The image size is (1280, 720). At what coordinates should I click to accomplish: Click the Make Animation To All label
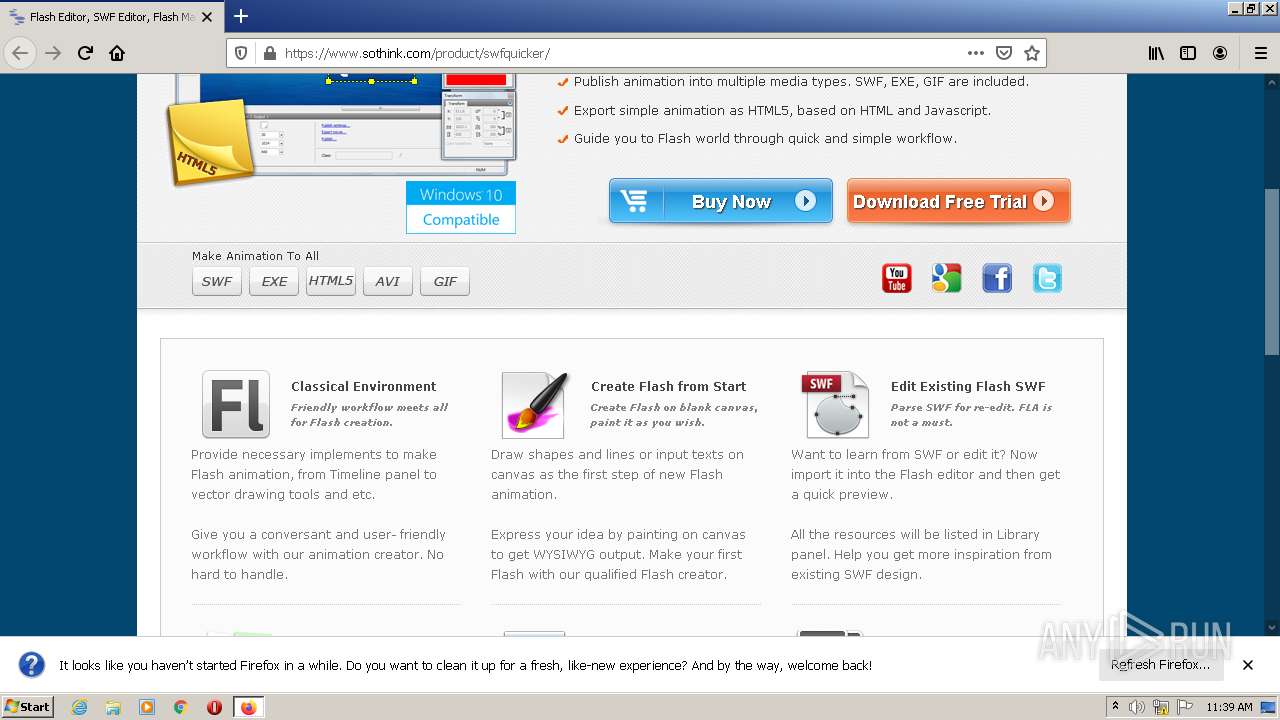[255, 256]
